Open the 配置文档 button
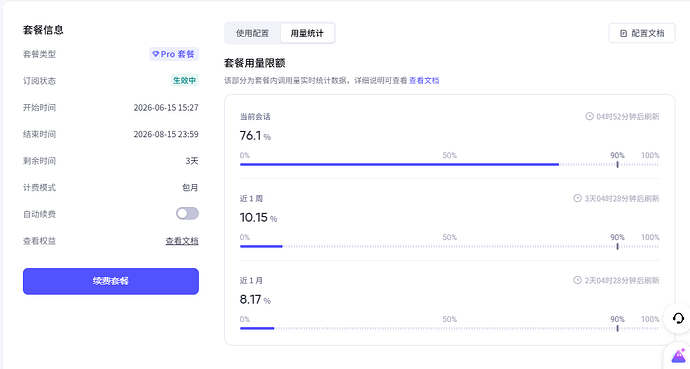 (x=642, y=33)
